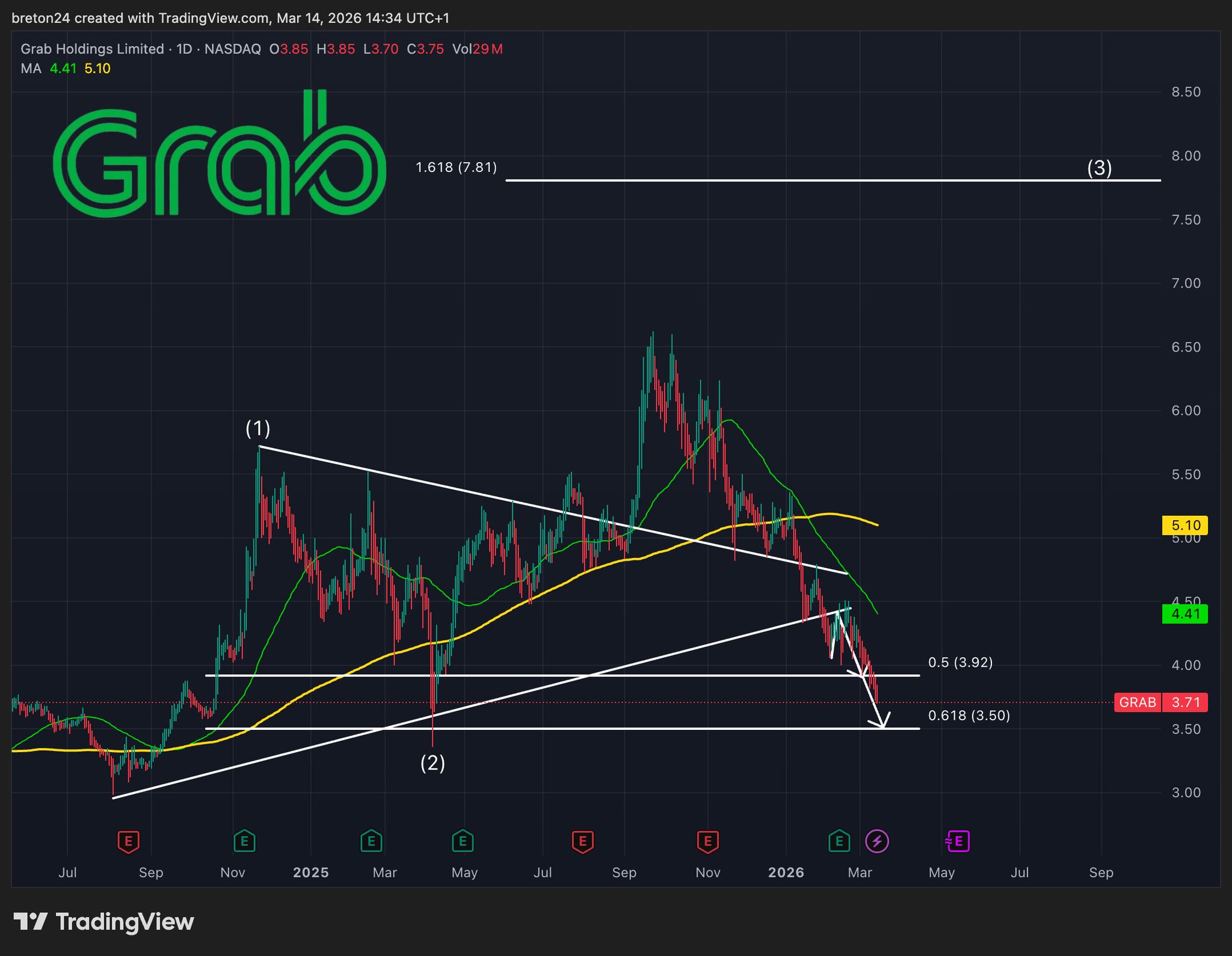
Task: Click the green 4.41 moving average price tag
Action: click(1184, 614)
